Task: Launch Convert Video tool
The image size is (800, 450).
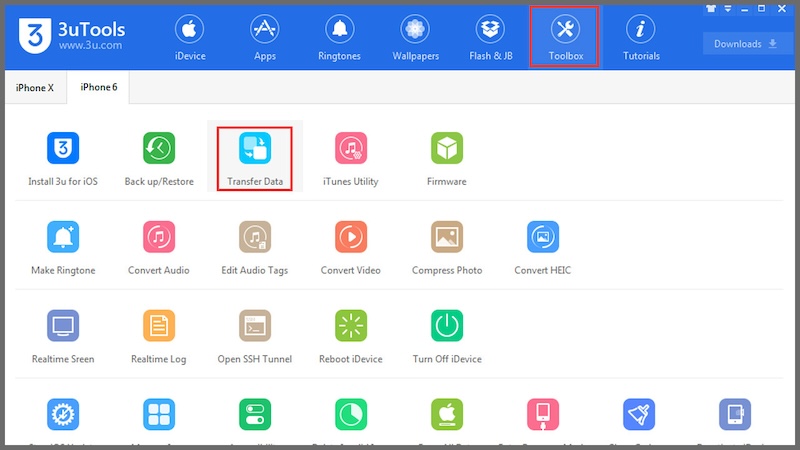Action: [x=351, y=248]
